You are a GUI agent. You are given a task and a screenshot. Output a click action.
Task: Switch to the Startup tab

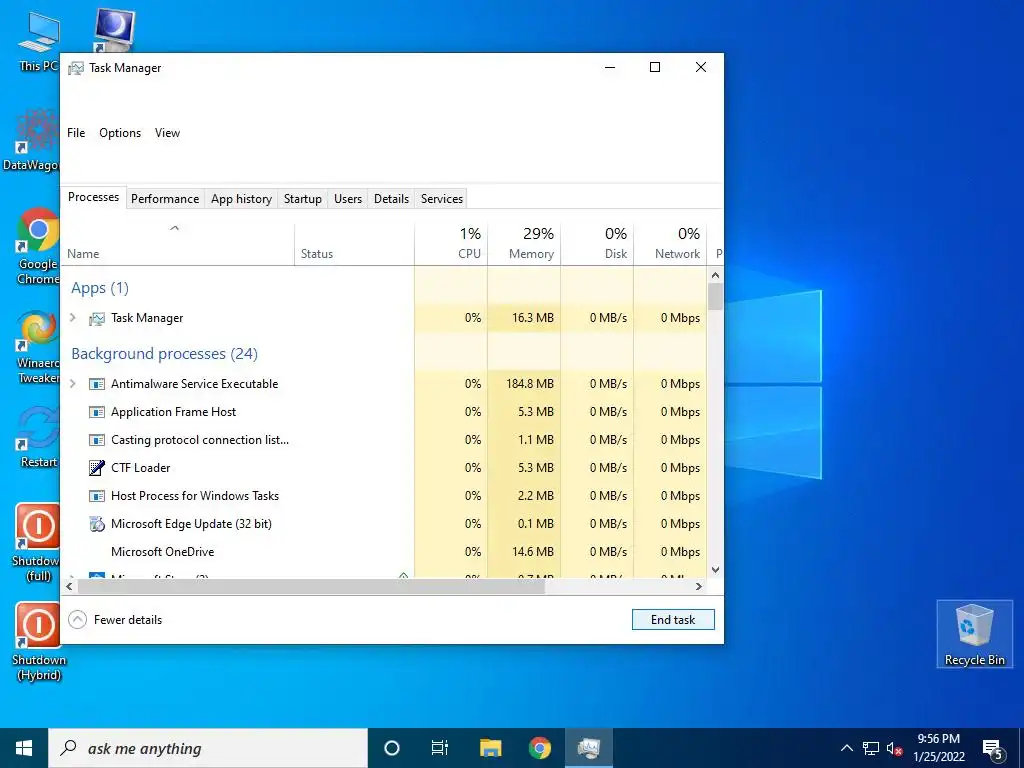[x=302, y=199]
